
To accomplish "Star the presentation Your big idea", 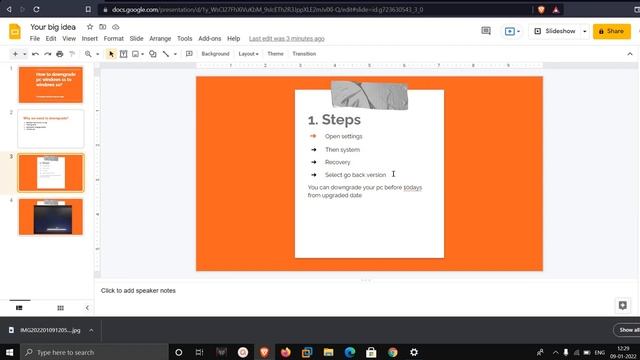I will tap(90, 27).
